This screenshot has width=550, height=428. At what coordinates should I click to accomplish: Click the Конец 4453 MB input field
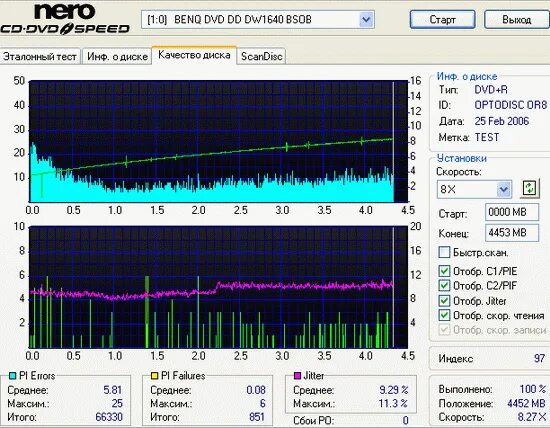point(512,233)
